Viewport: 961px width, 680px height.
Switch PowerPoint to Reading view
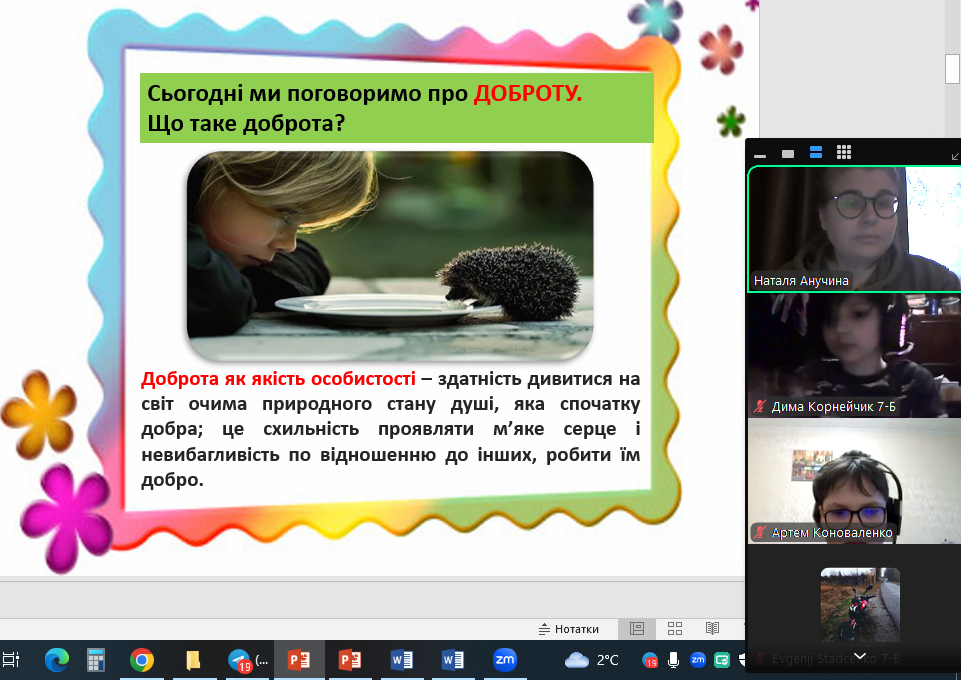tap(712, 629)
